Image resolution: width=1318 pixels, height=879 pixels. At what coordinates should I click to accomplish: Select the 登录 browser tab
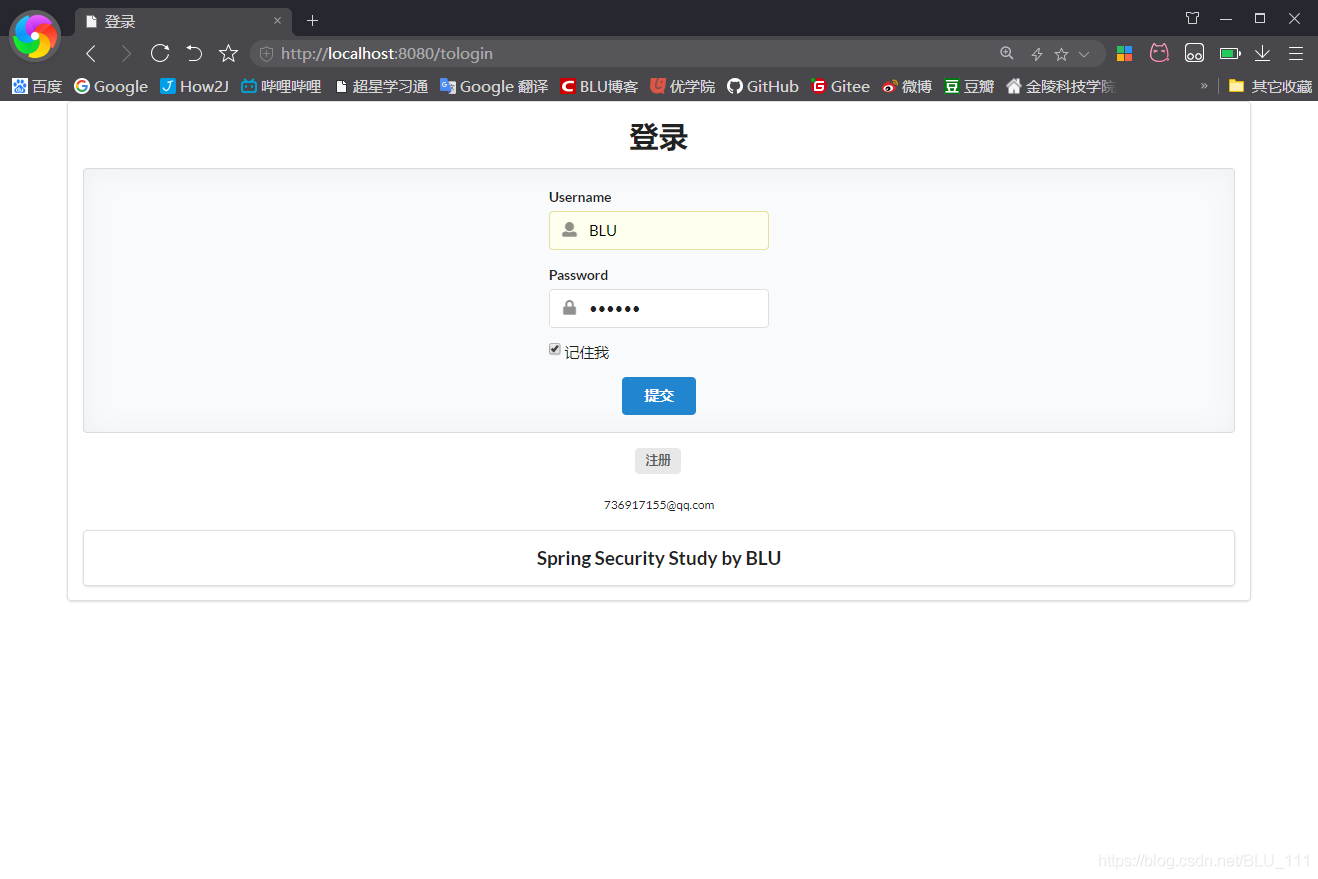[170, 20]
